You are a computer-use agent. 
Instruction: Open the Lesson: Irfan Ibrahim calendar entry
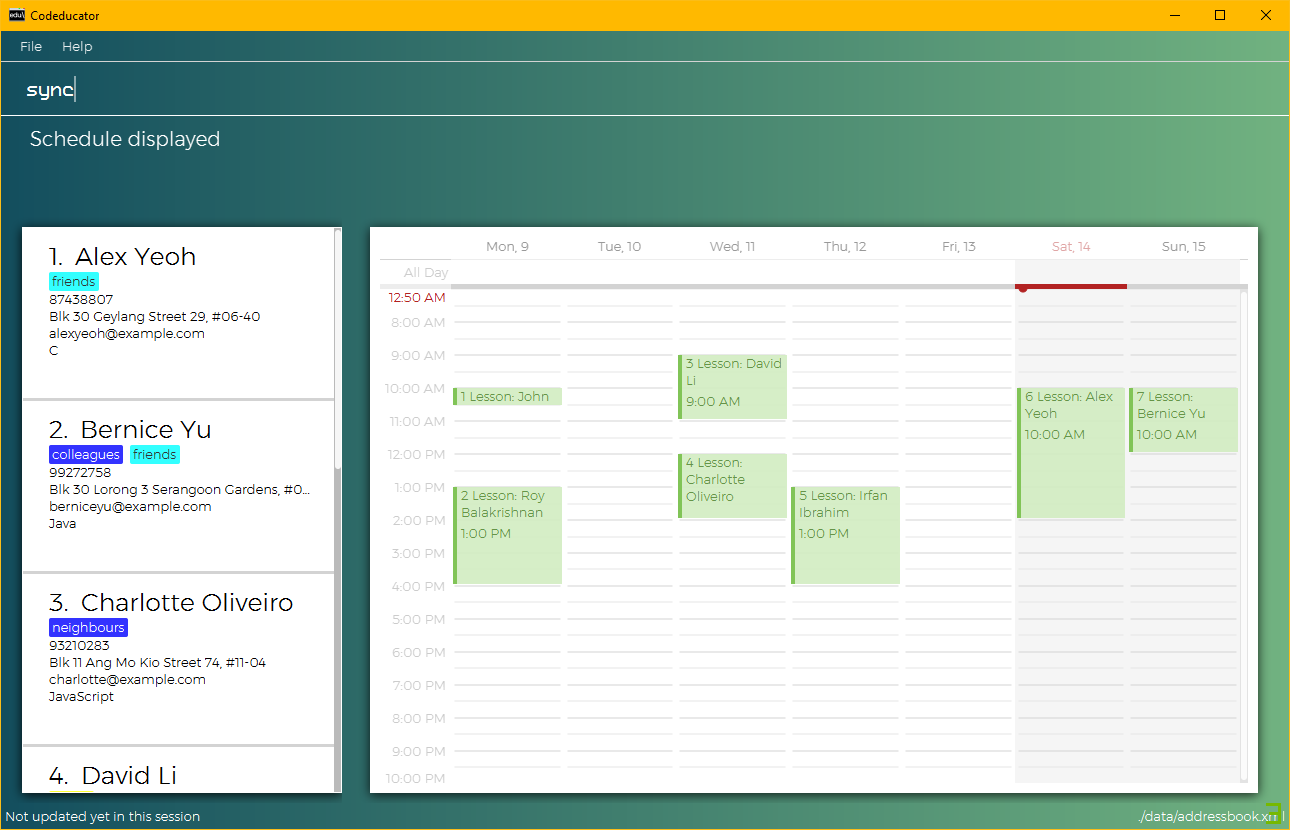pyautogui.click(x=846, y=535)
